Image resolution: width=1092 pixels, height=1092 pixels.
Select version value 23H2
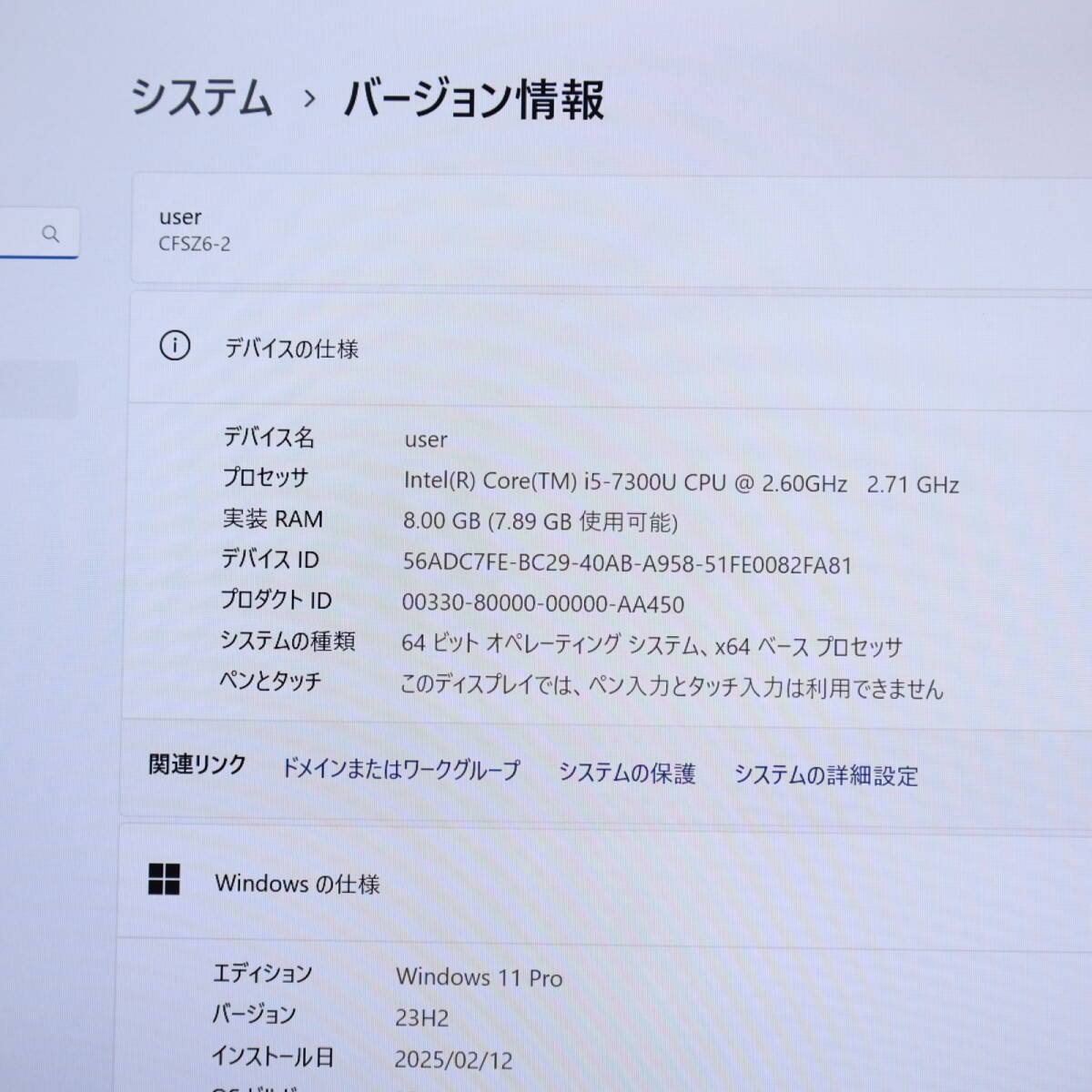point(422,1018)
